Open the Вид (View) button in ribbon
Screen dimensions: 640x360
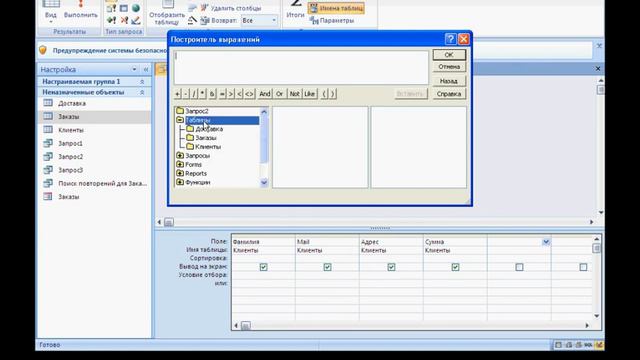point(51,12)
